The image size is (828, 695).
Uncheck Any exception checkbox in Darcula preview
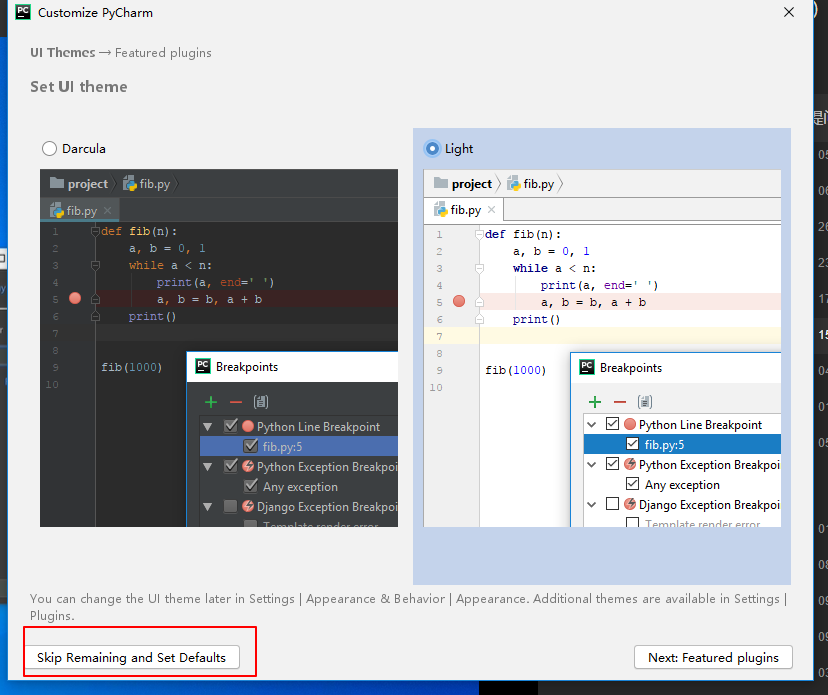point(251,486)
